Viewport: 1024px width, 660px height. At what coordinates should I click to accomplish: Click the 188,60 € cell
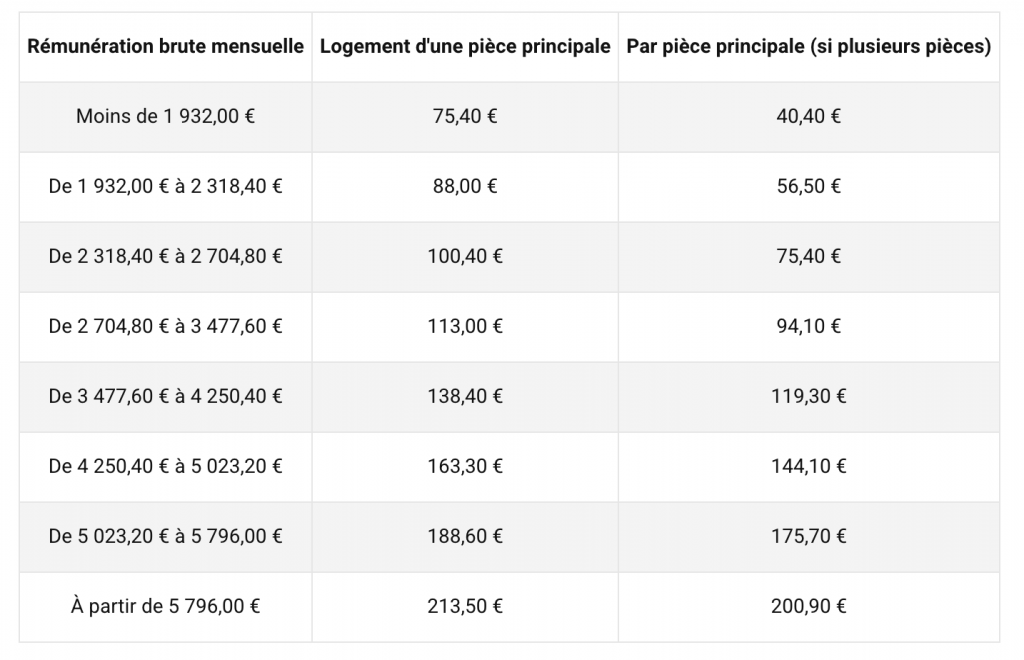pyautogui.click(x=464, y=536)
